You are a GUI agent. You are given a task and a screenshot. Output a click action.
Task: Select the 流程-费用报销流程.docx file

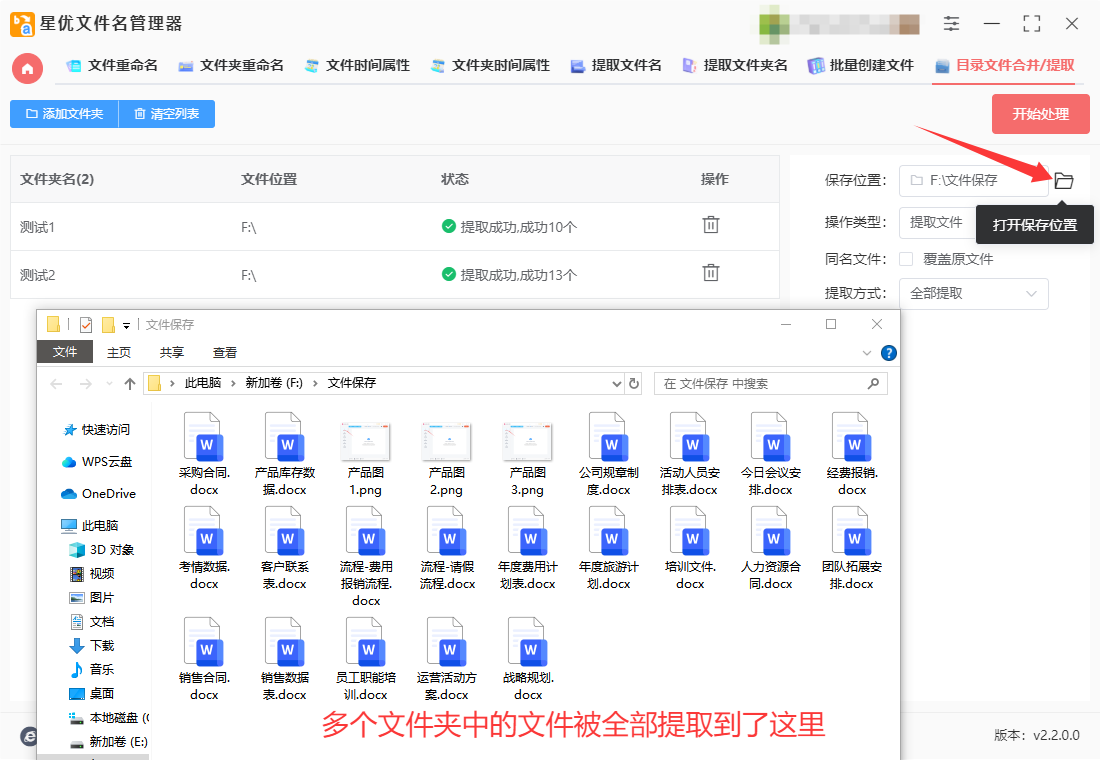pyautogui.click(x=366, y=556)
